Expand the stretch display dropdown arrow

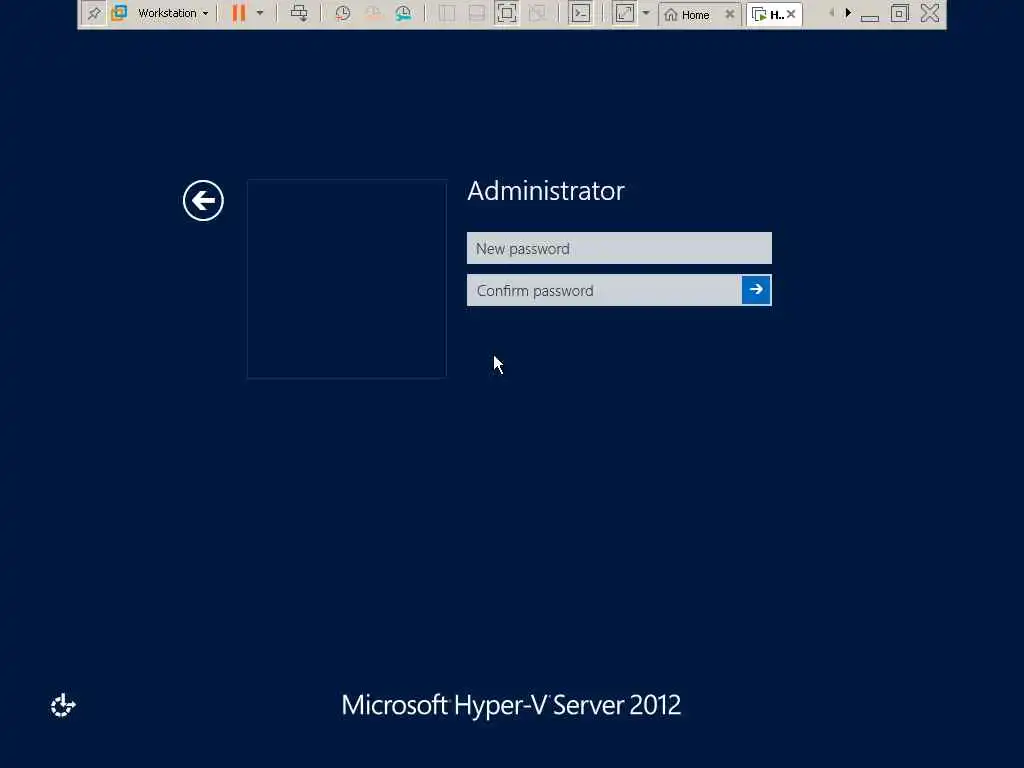click(646, 13)
